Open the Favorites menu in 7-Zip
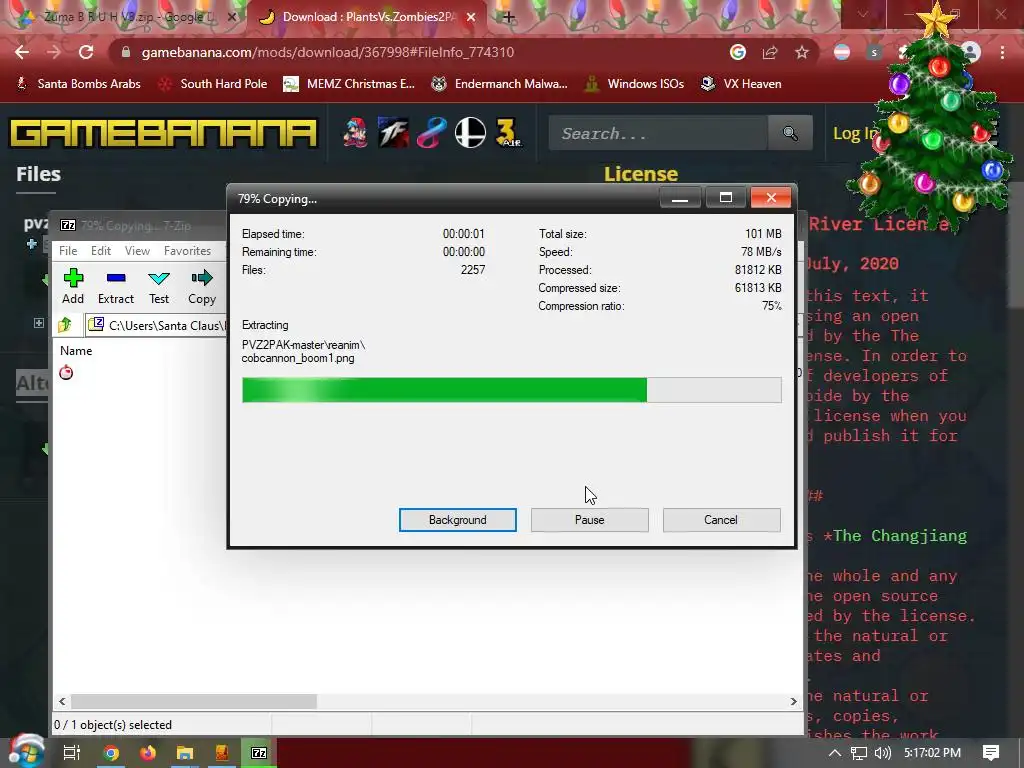1024x768 pixels. (187, 251)
